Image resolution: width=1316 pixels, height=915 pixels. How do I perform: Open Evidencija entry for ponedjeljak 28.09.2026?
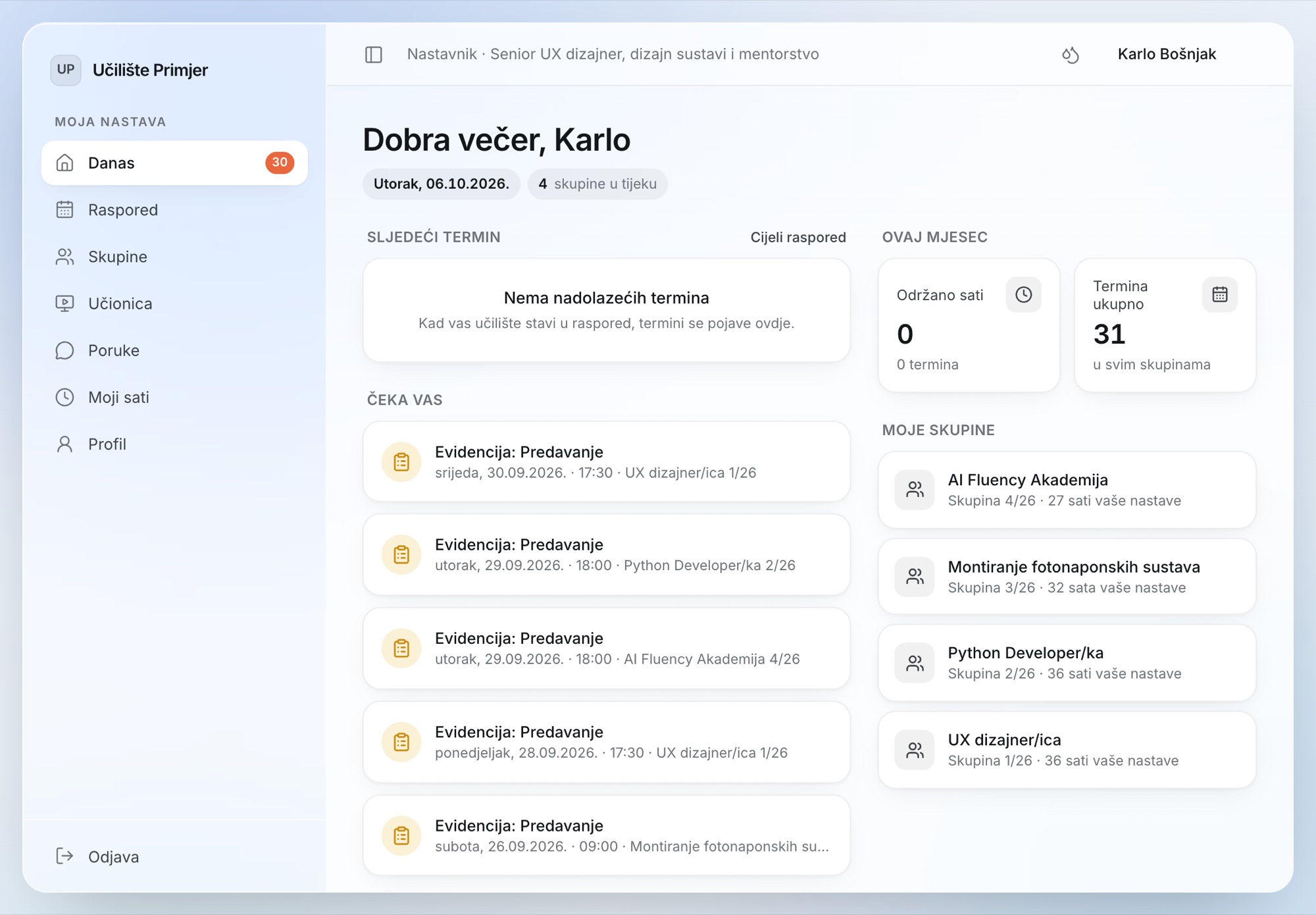[x=607, y=742]
